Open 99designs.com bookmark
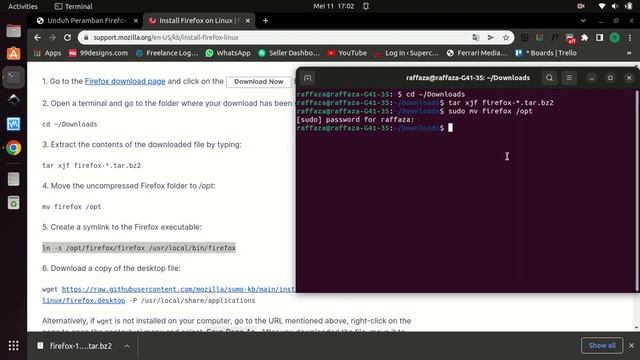The width and height of the screenshot is (640, 360). [x=98, y=53]
